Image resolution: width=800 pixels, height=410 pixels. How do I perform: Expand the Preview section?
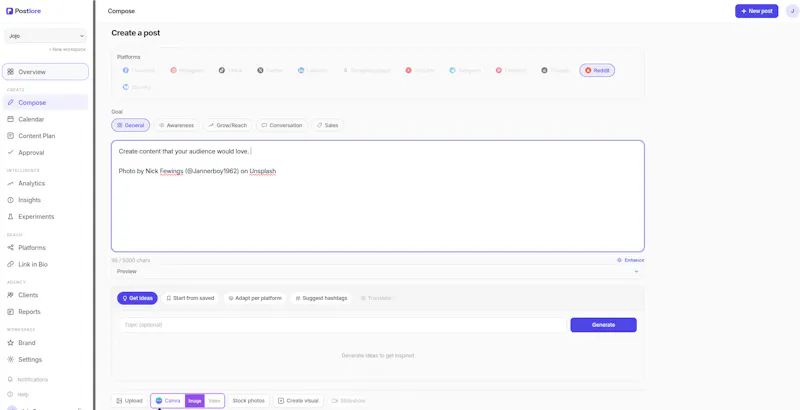(x=378, y=271)
